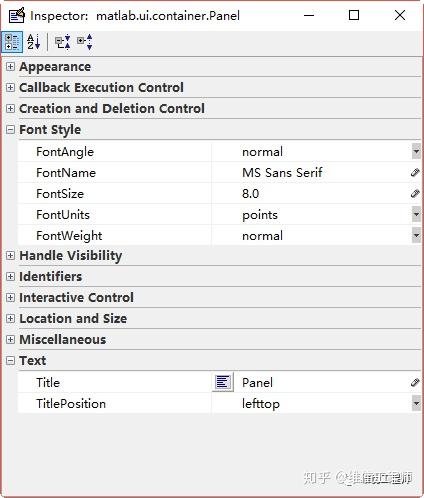Click the pencil icon for FontSize
424x498 pixels.
pos(415,193)
